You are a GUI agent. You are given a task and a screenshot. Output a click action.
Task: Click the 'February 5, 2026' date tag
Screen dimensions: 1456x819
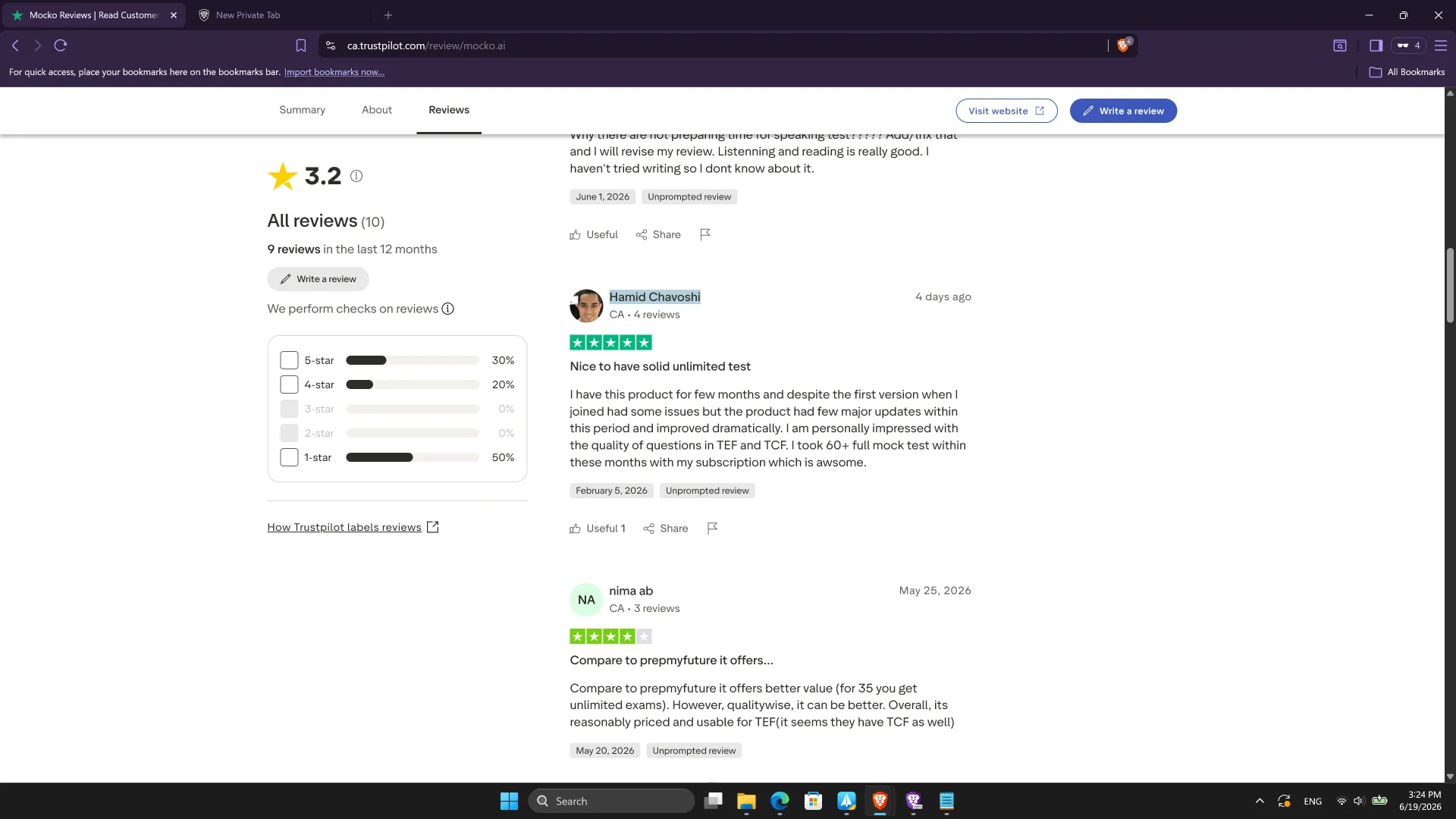coord(611,491)
